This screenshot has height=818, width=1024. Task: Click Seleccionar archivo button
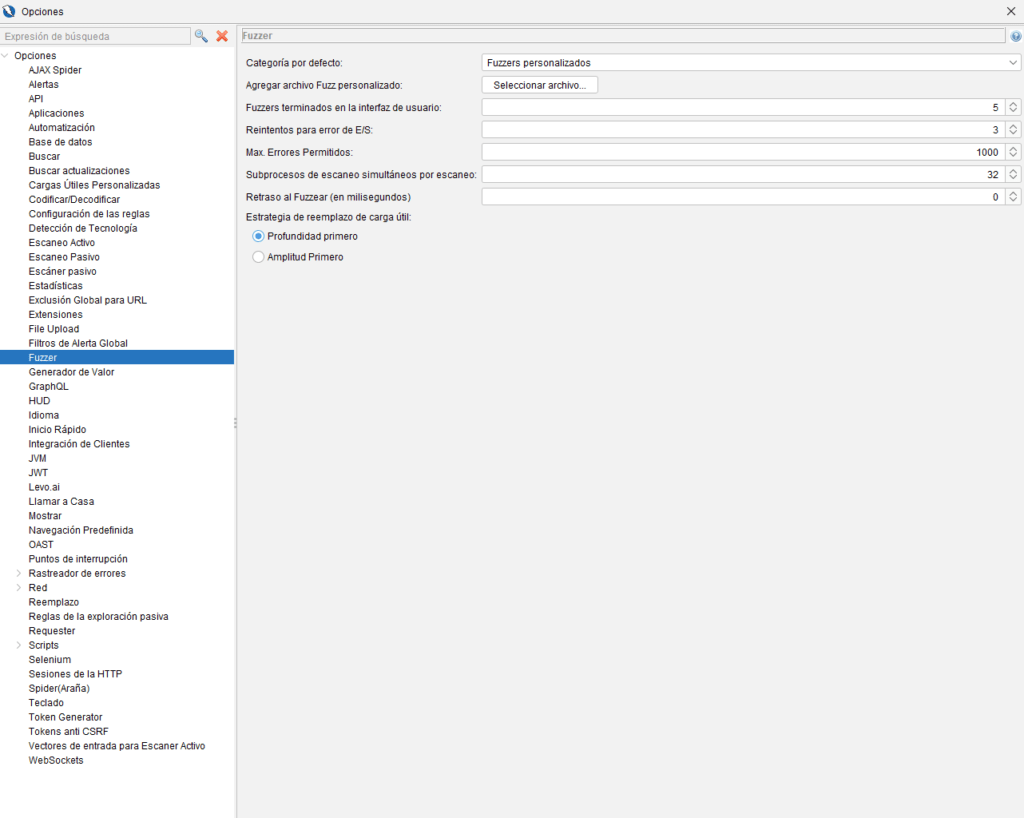540,85
